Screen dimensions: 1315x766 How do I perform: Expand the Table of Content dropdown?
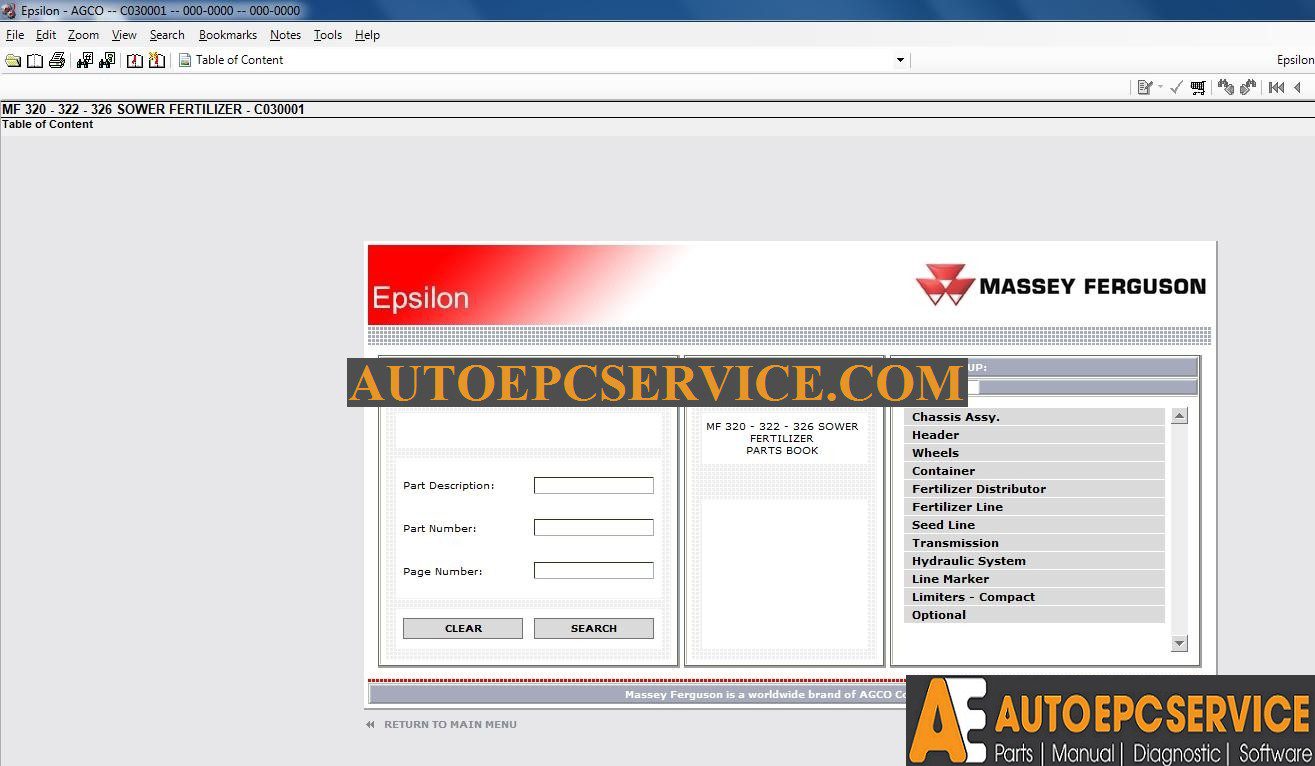pyautogui.click(x=900, y=60)
